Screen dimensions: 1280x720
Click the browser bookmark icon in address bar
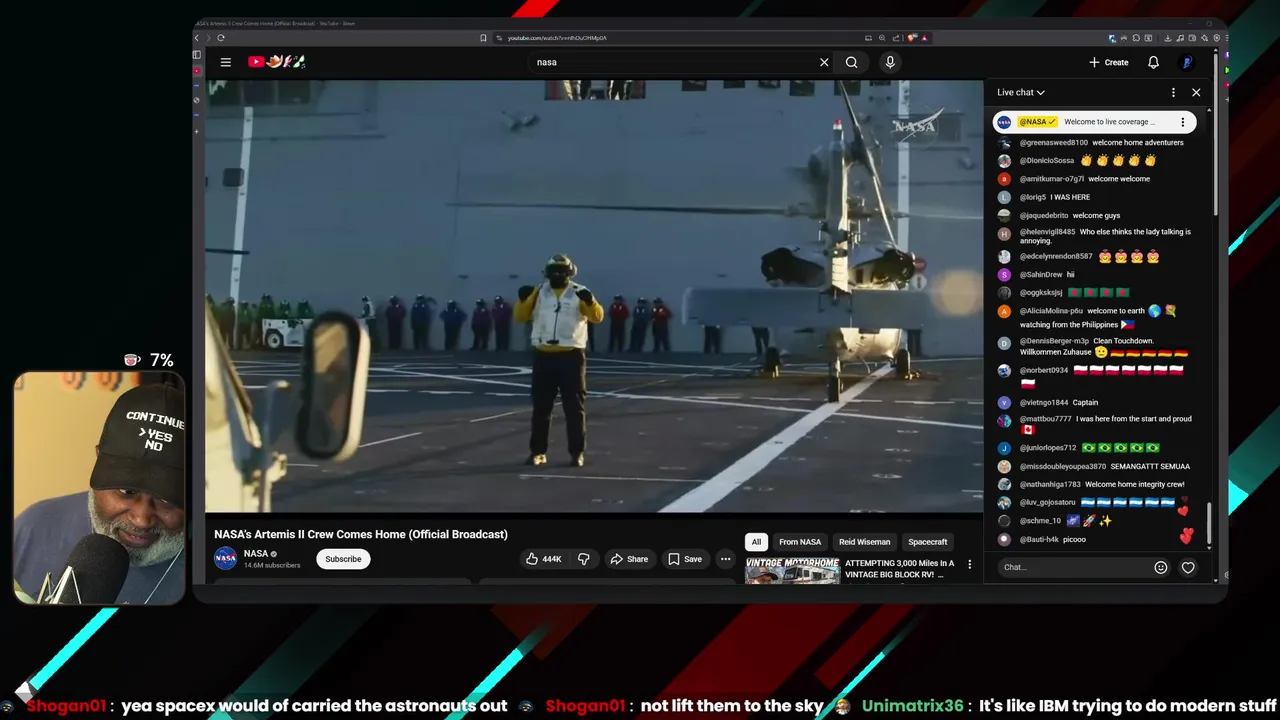(483, 38)
